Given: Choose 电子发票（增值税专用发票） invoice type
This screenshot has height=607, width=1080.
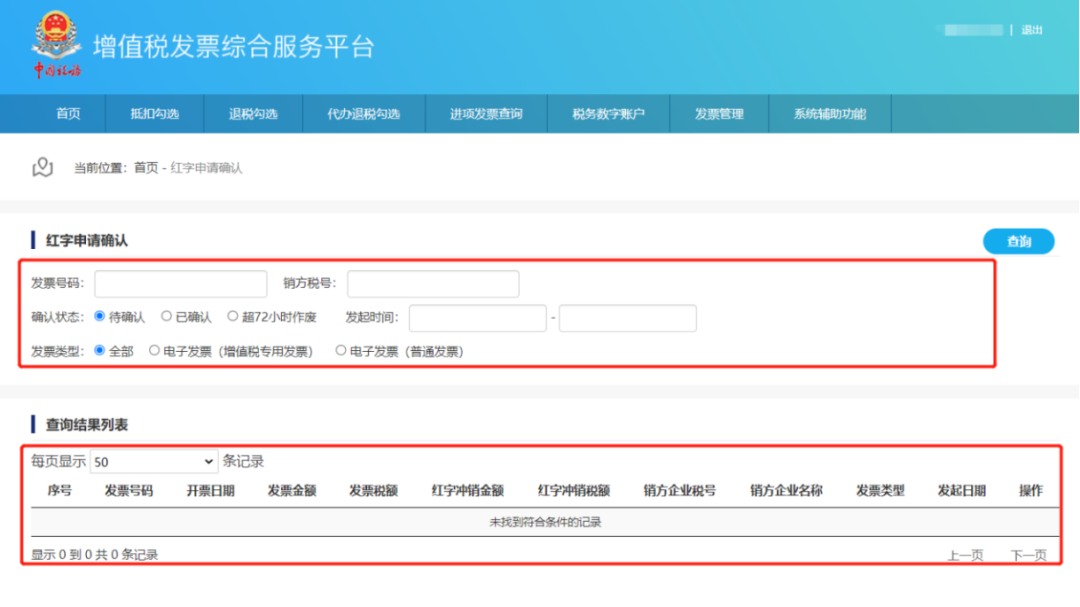Looking at the screenshot, I should pos(154,351).
